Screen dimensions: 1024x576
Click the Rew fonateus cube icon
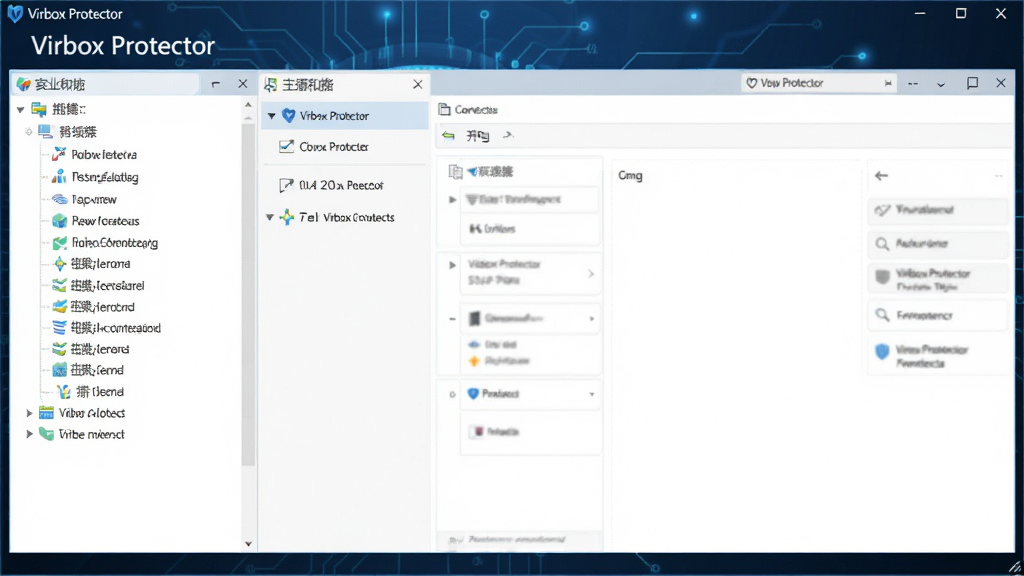[59, 221]
